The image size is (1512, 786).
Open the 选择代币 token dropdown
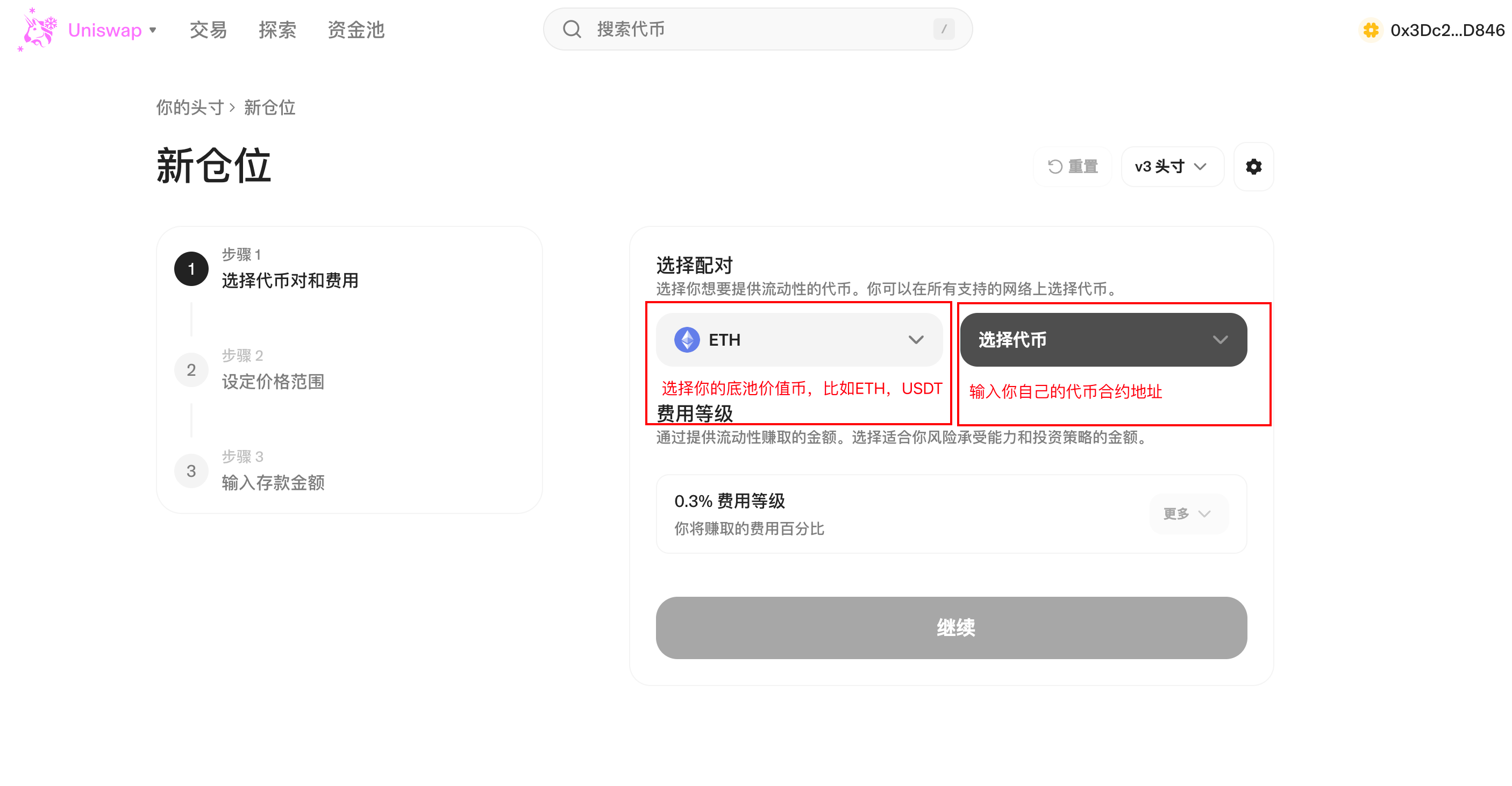1103,340
